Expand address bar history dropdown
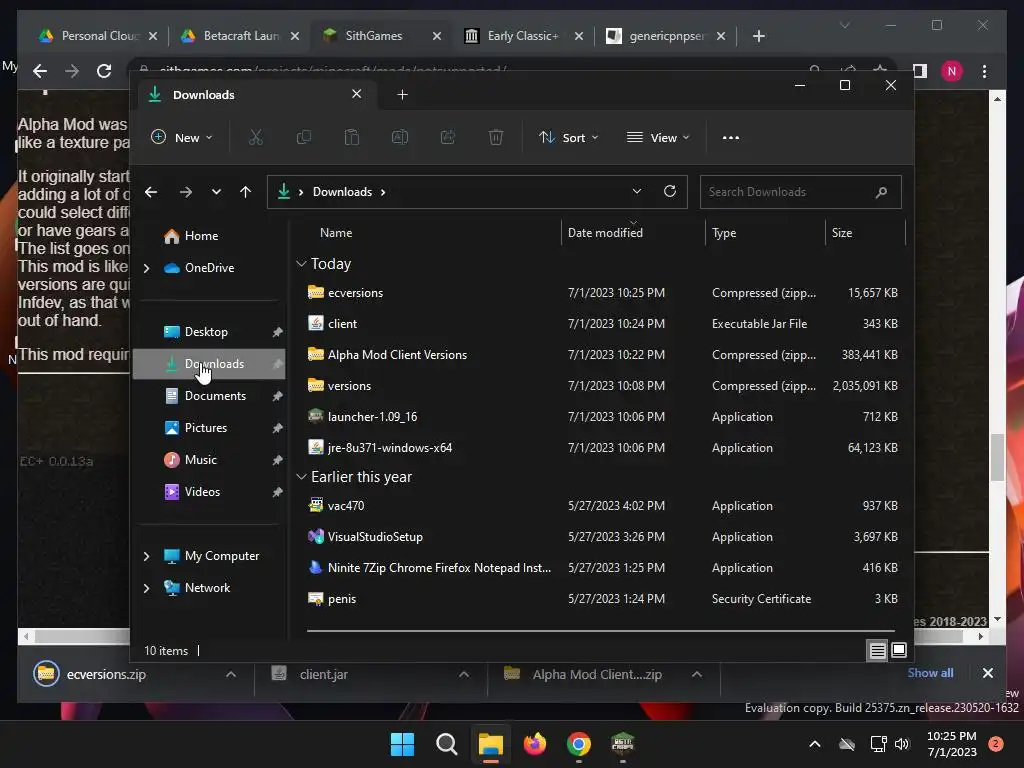 pyautogui.click(x=637, y=191)
